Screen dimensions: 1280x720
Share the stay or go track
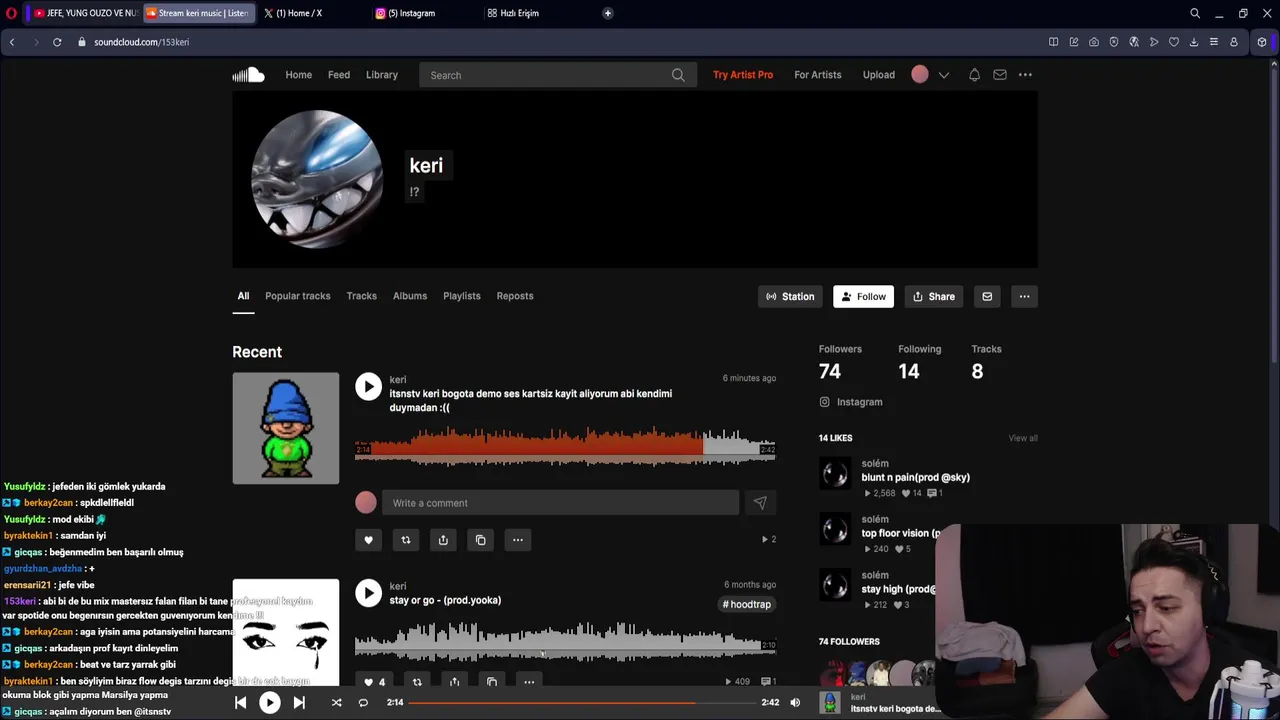[x=454, y=682]
